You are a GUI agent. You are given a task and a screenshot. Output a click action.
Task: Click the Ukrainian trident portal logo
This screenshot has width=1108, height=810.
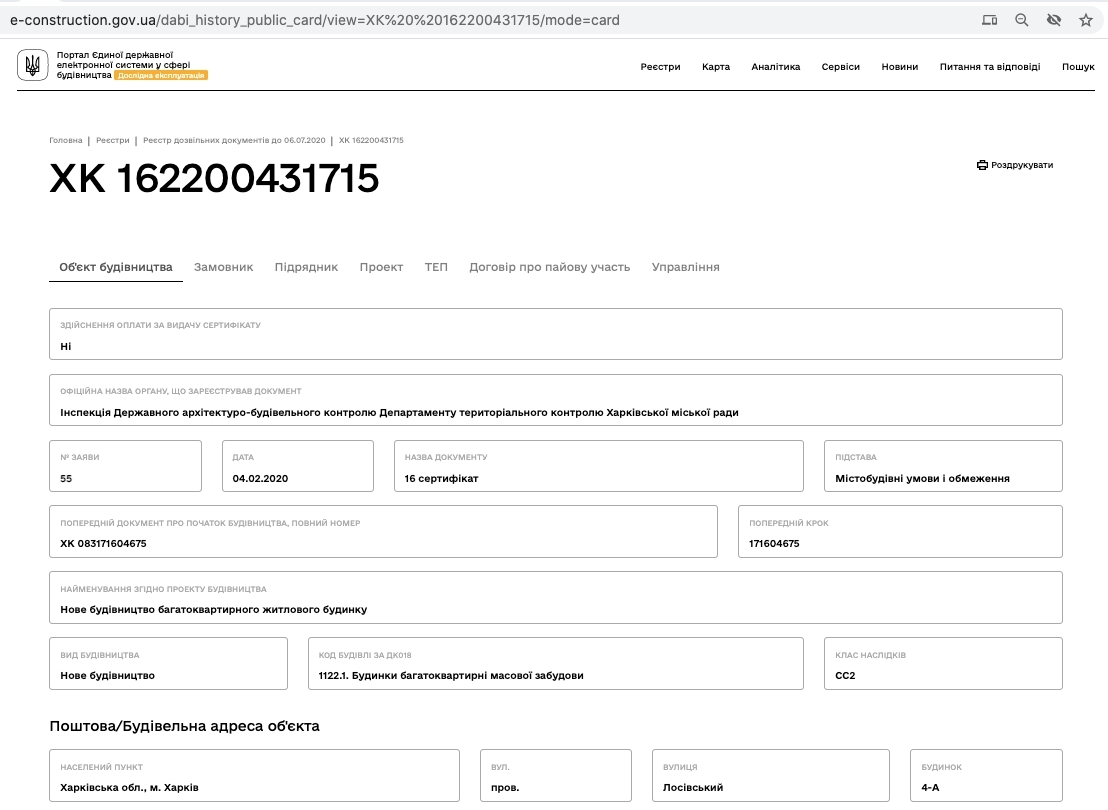pyautogui.click(x=33, y=65)
